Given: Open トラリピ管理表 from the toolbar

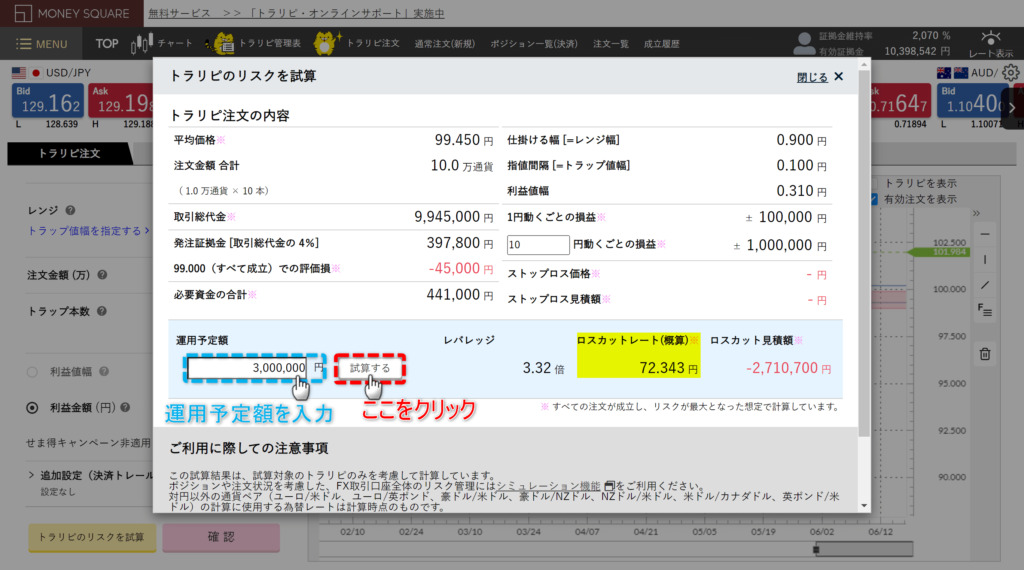Looking at the screenshot, I should tap(253, 44).
